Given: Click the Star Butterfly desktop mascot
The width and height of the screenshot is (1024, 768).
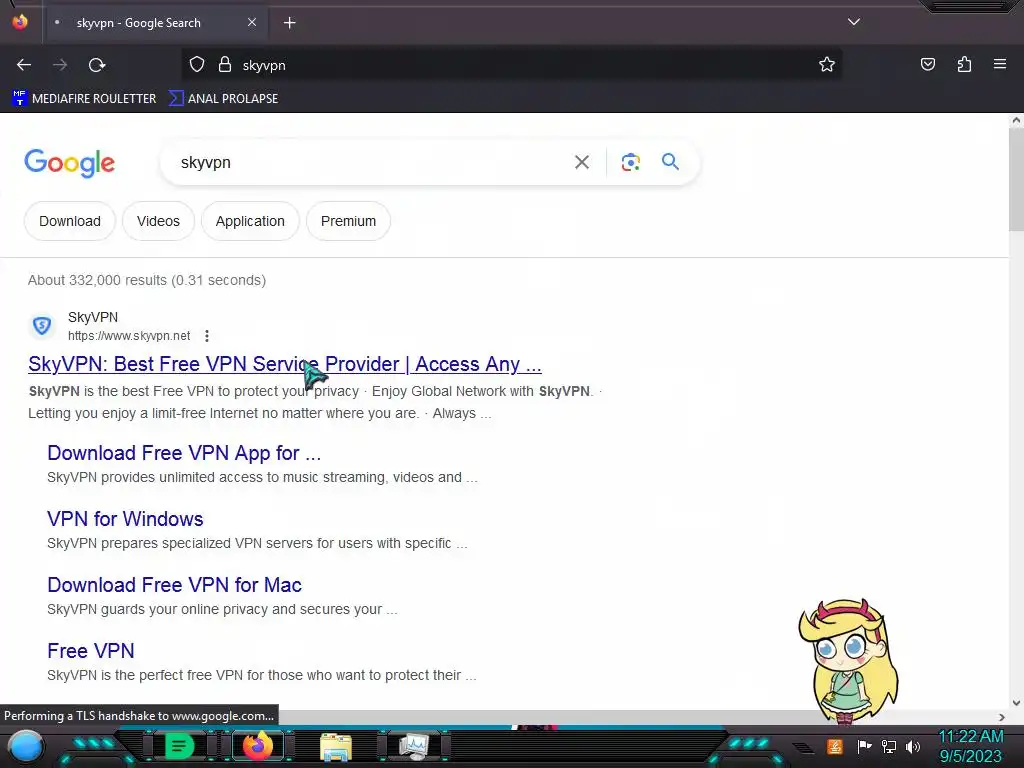Looking at the screenshot, I should [848, 661].
